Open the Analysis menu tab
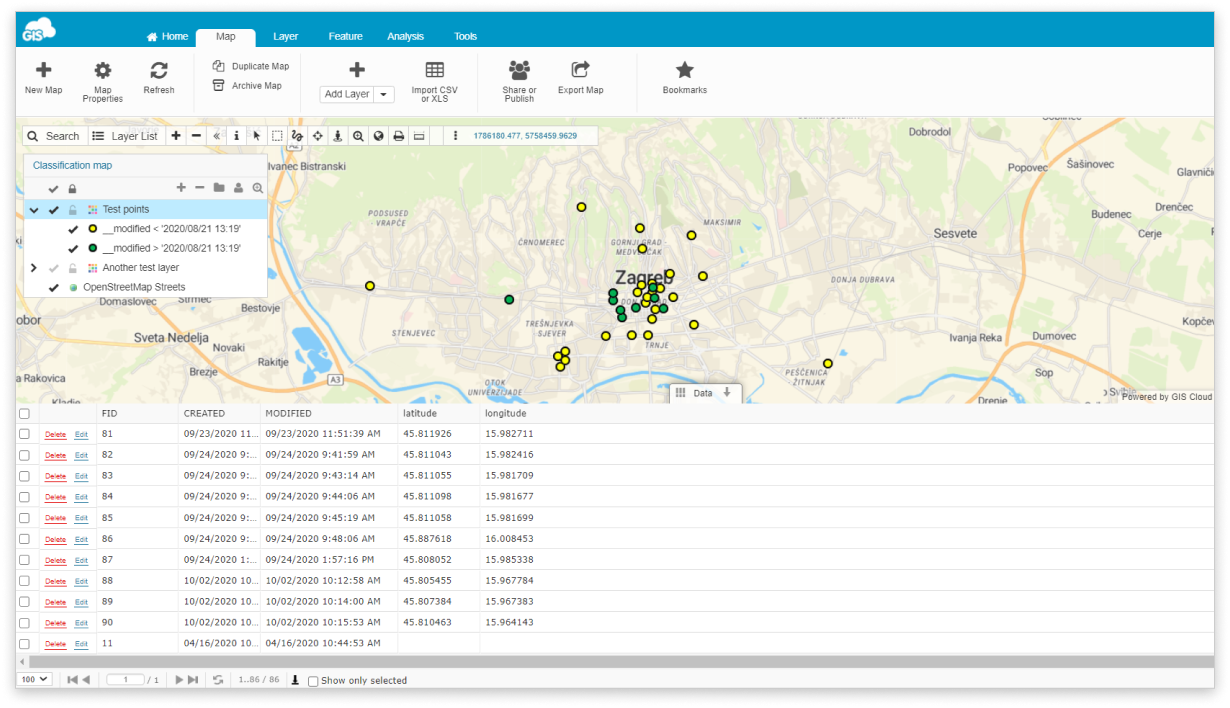The image size is (1230, 708). click(405, 35)
